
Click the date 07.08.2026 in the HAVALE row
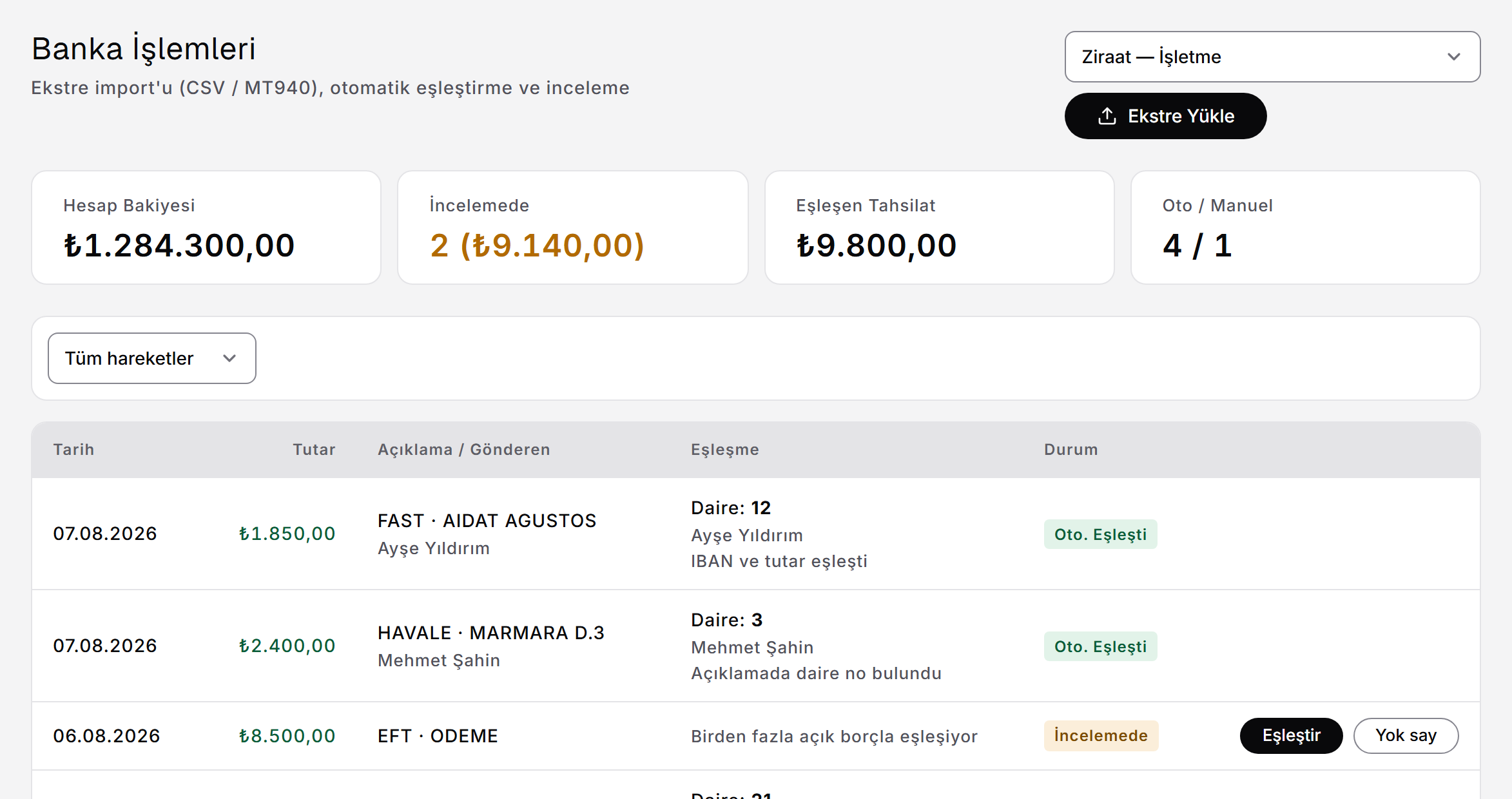105,646
